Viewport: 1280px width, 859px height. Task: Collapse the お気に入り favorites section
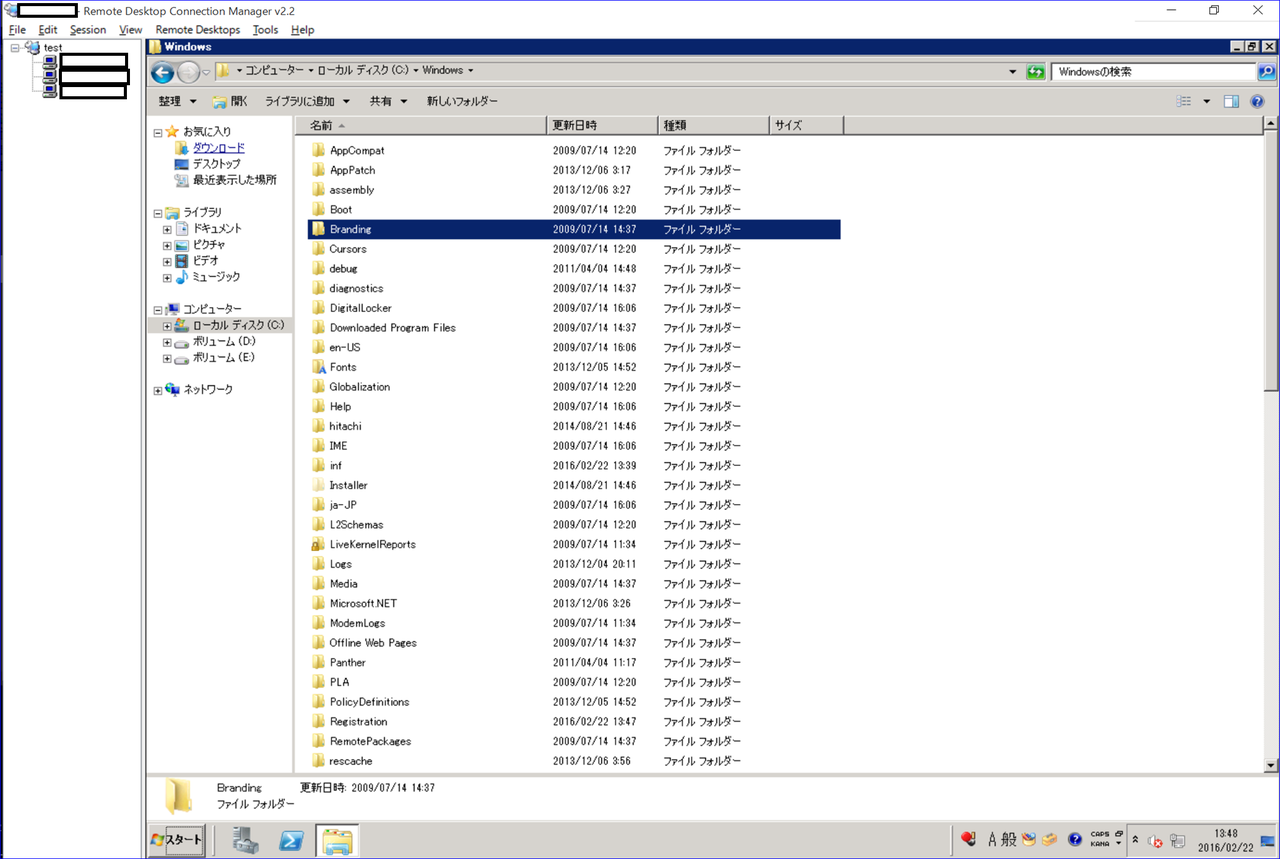point(157,132)
